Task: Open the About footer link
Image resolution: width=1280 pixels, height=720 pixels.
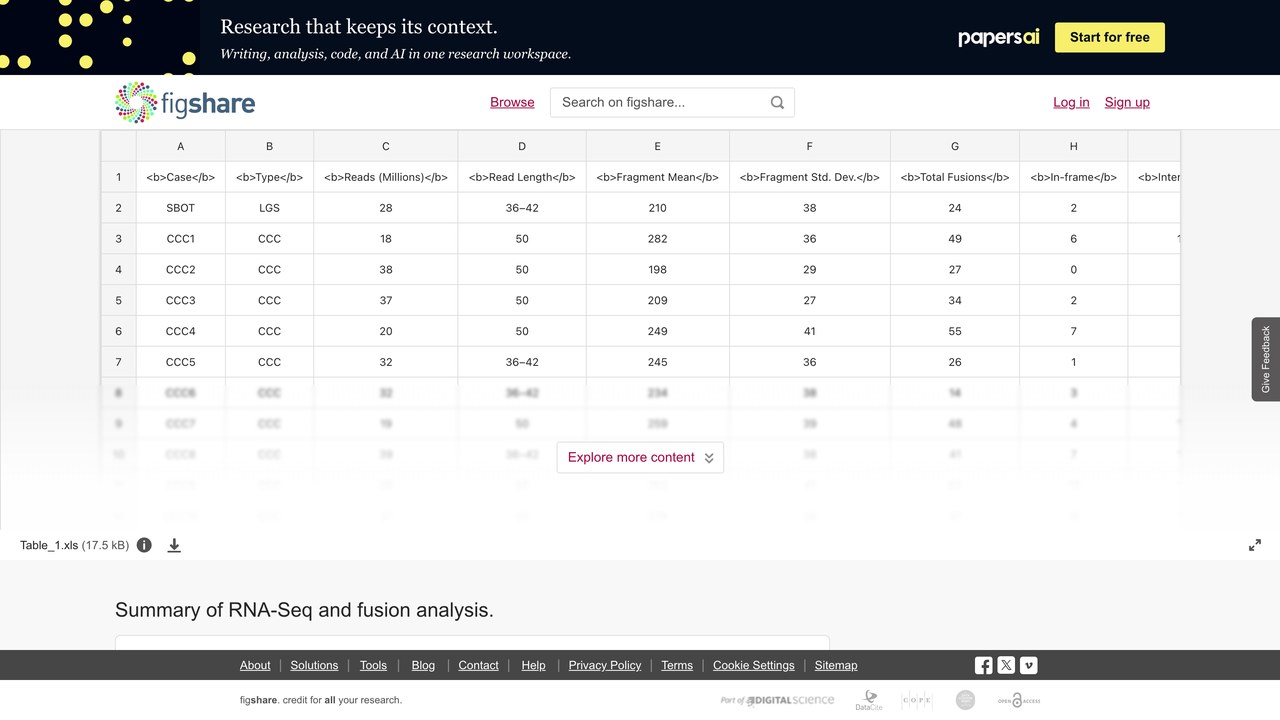Action: [x=255, y=665]
